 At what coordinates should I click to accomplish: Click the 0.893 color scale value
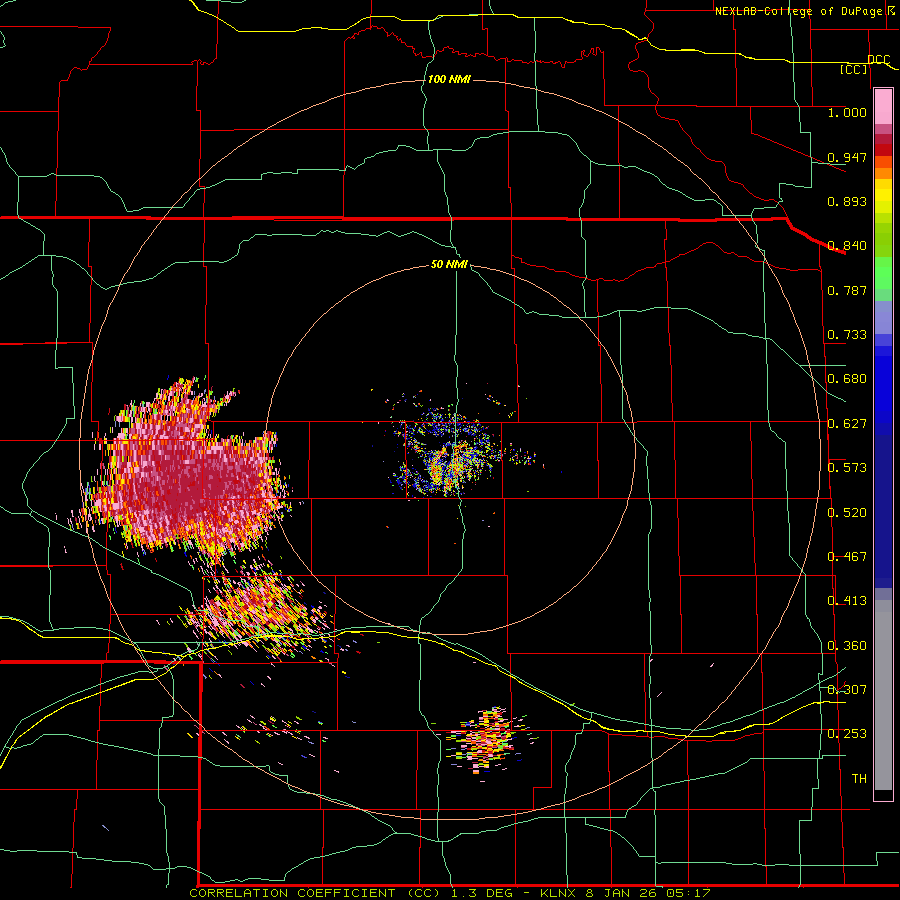[847, 201]
